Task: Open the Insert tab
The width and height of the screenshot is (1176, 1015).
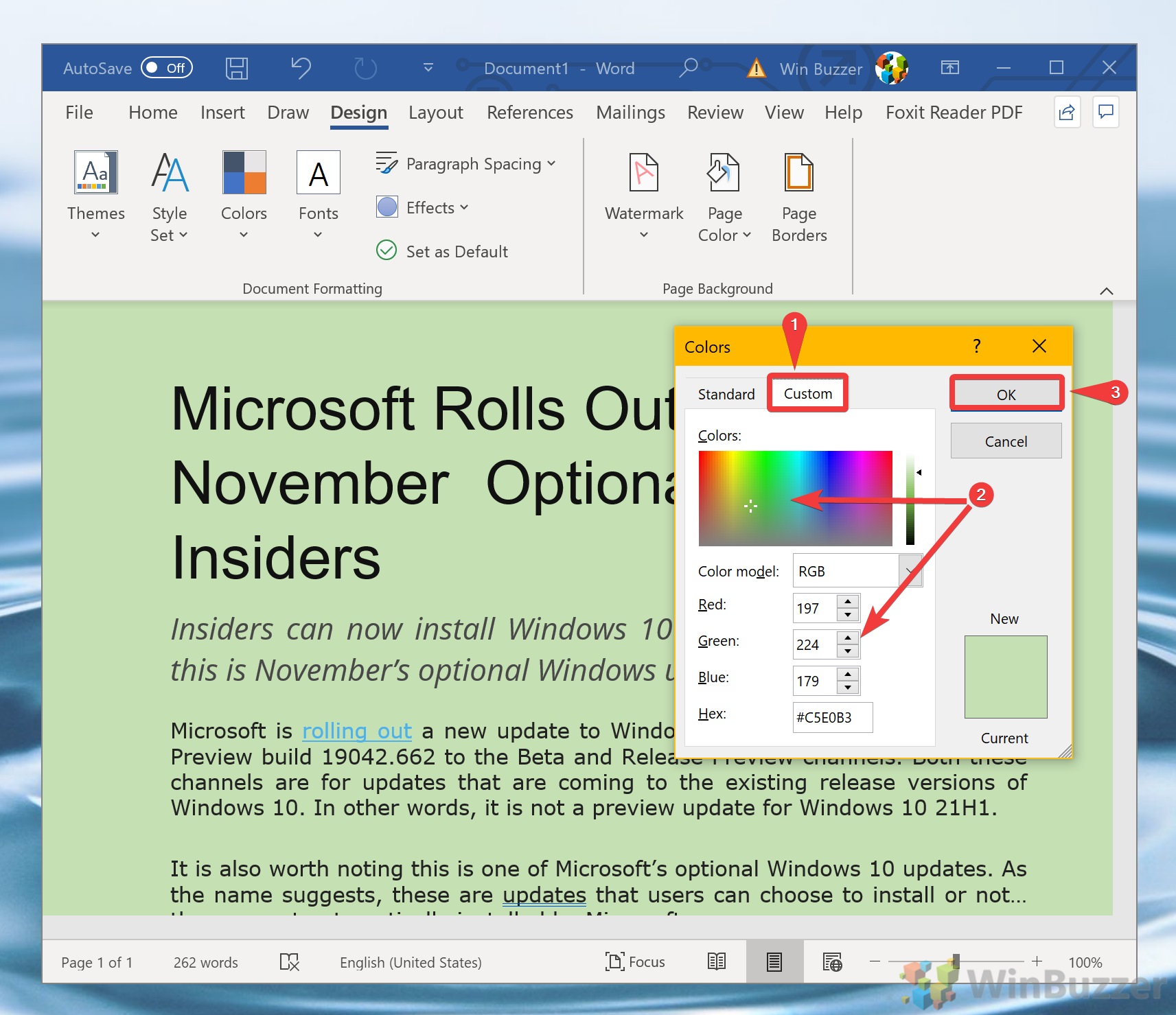Action: pyautogui.click(x=222, y=113)
